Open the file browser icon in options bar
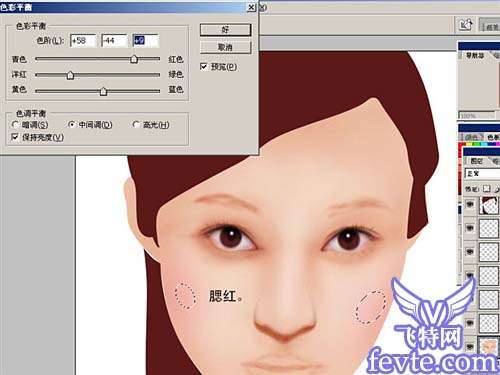 466,24
